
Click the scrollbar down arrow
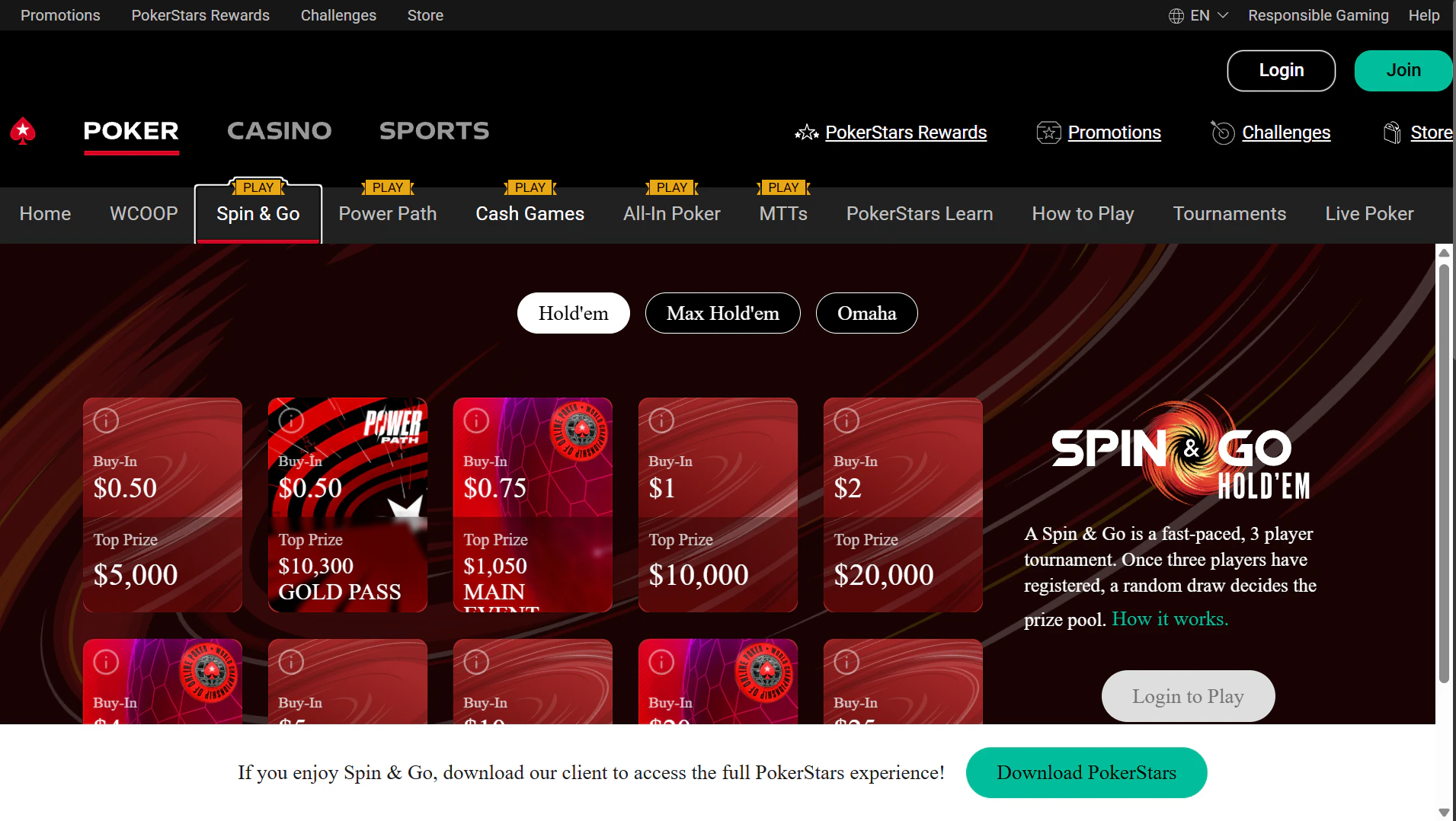pos(1444,812)
